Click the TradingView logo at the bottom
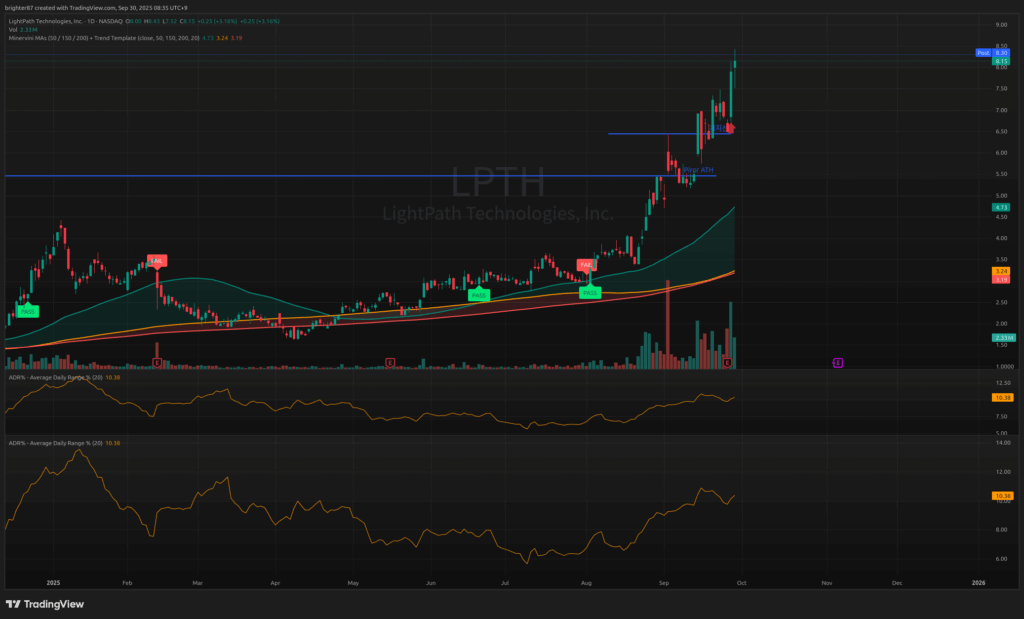 (x=45, y=605)
